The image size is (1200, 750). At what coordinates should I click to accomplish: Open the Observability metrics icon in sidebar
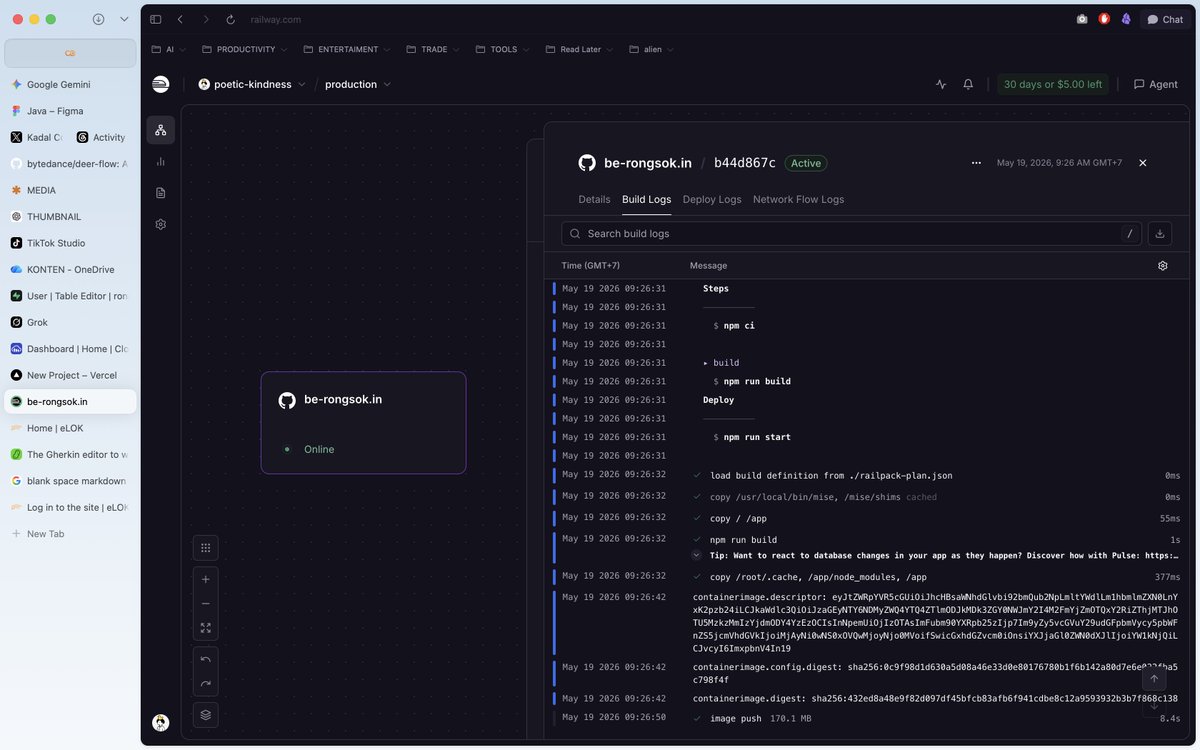pyautogui.click(x=160, y=161)
